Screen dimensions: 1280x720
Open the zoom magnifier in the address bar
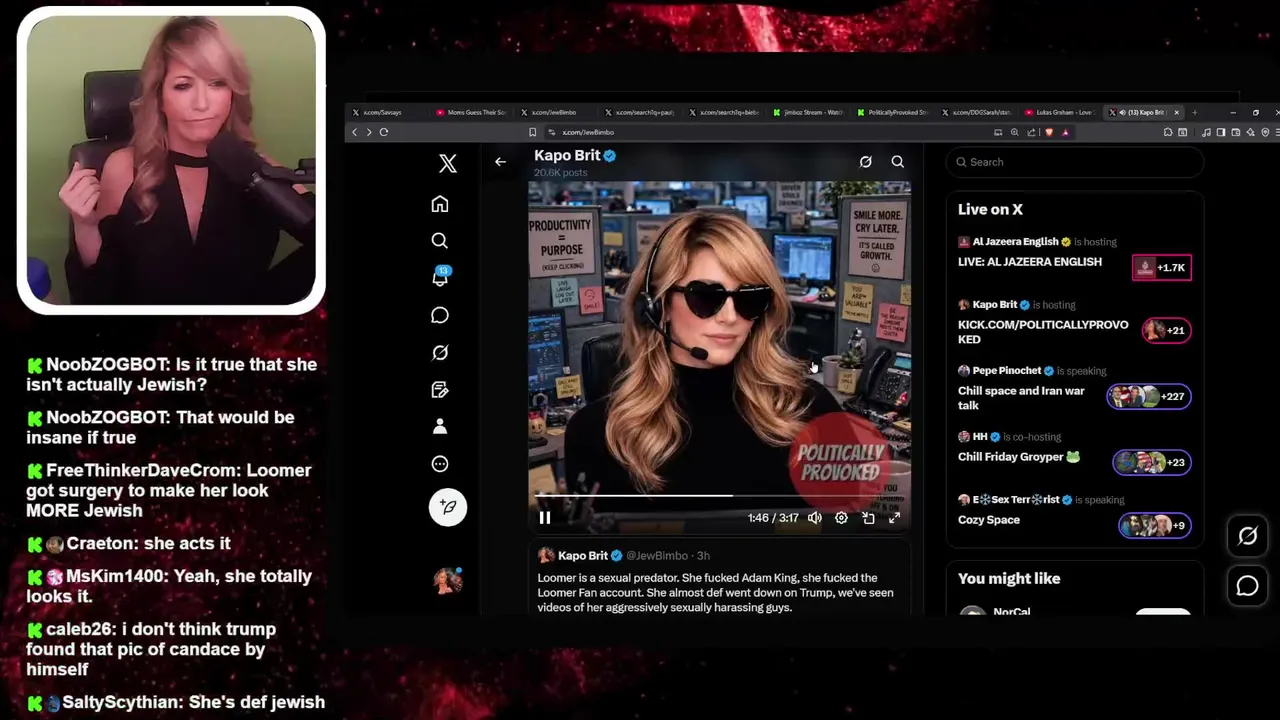pyautogui.click(x=1015, y=132)
